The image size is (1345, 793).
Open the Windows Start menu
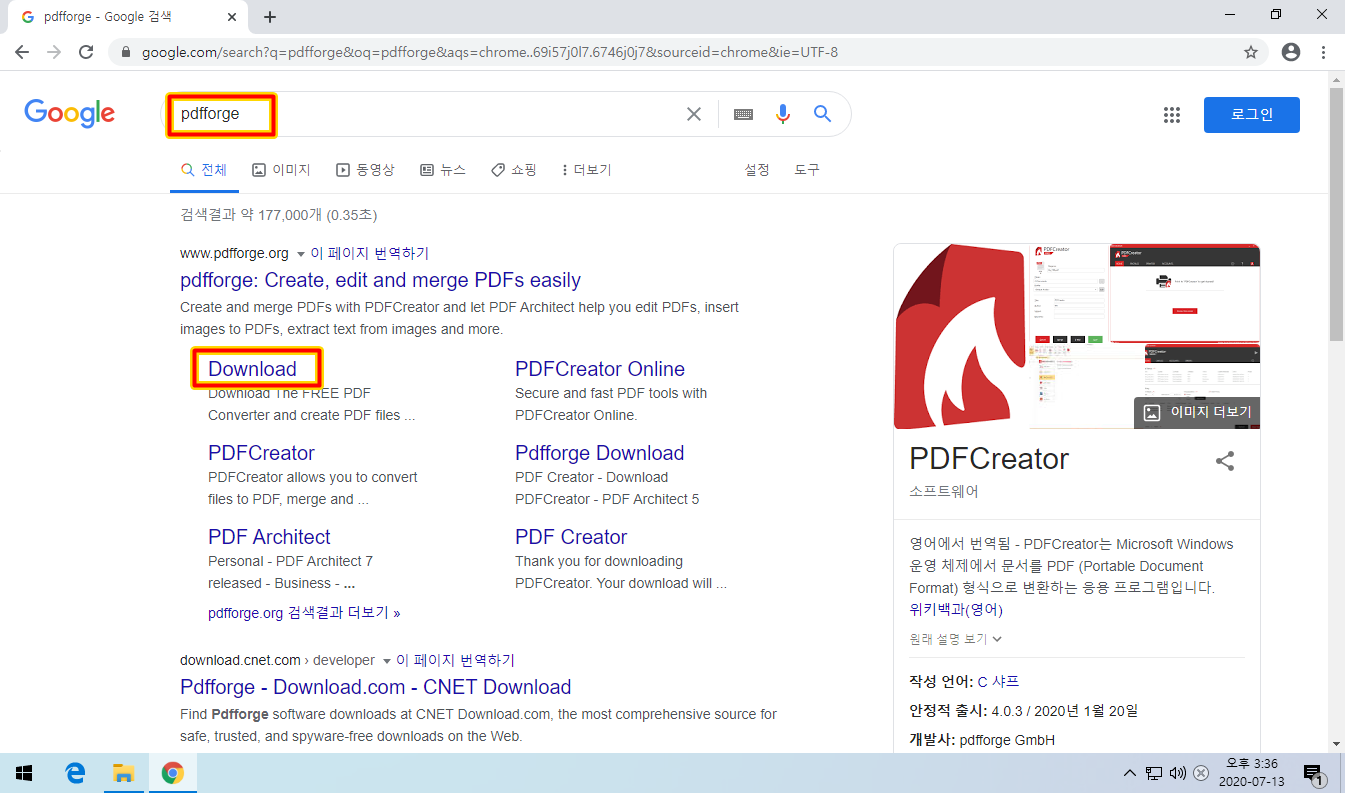tap(24, 773)
